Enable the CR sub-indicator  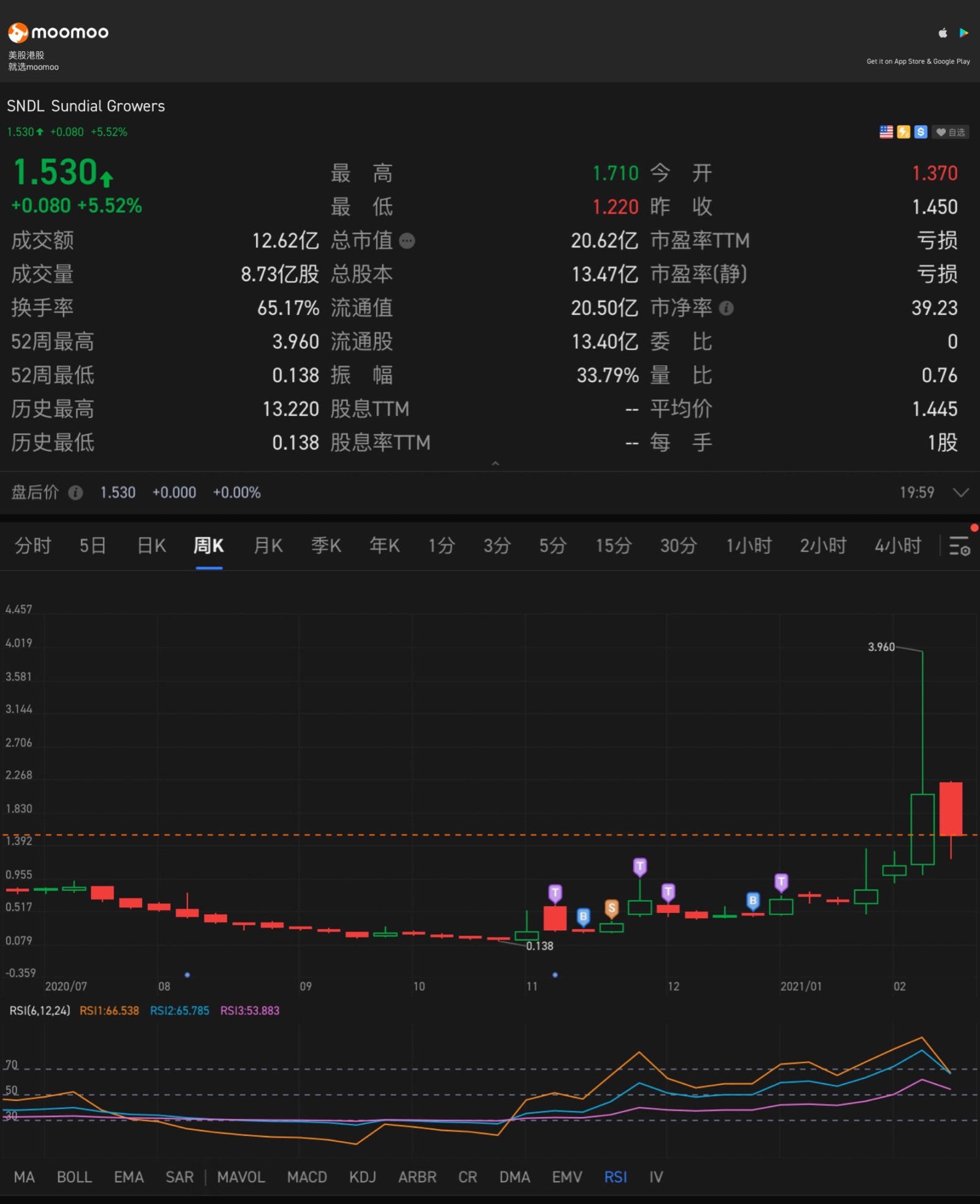pos(467,1177)
